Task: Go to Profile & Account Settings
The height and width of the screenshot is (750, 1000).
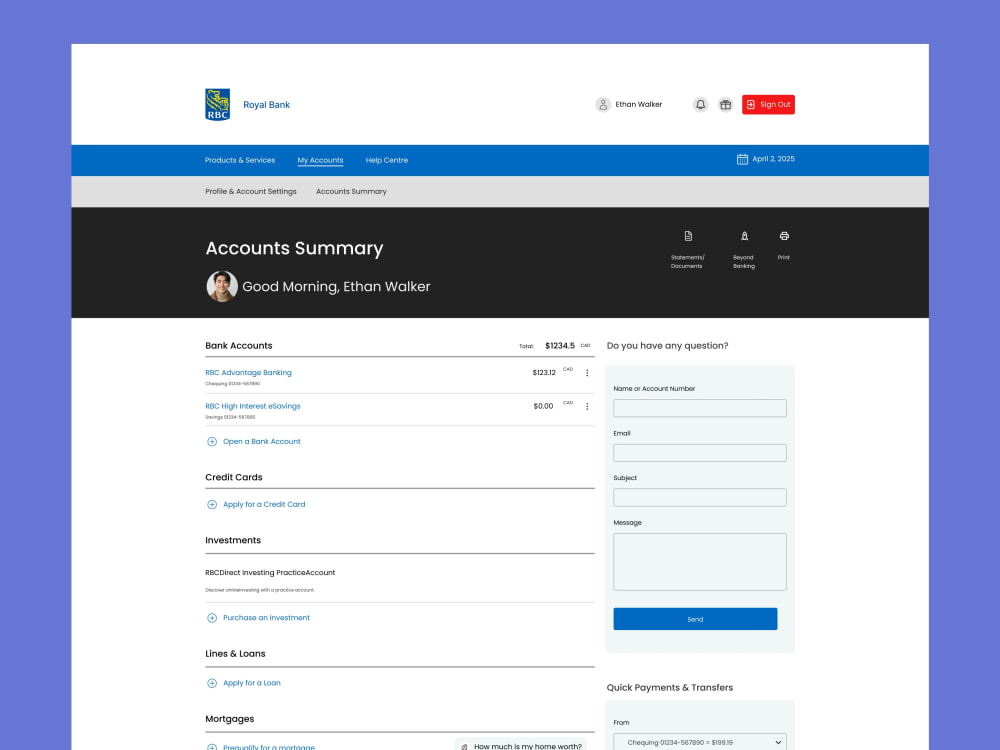Action: pyautogui.click(x=251, y=191)
